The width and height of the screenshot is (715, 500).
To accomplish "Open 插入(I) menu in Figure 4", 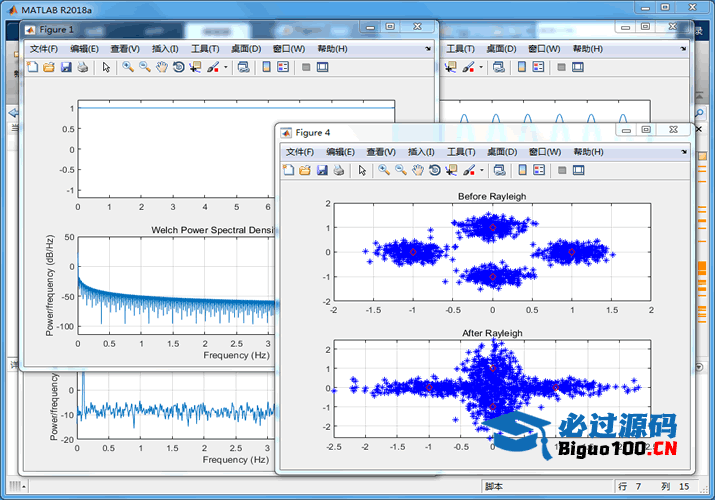I will (421, 152).
